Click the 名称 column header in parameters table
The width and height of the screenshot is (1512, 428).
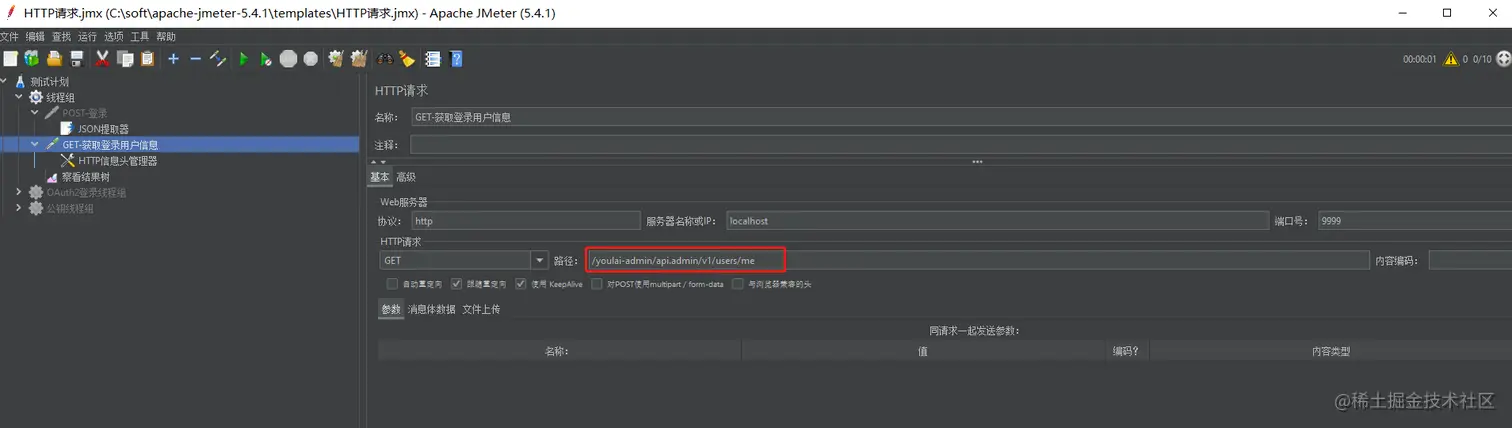559,351
